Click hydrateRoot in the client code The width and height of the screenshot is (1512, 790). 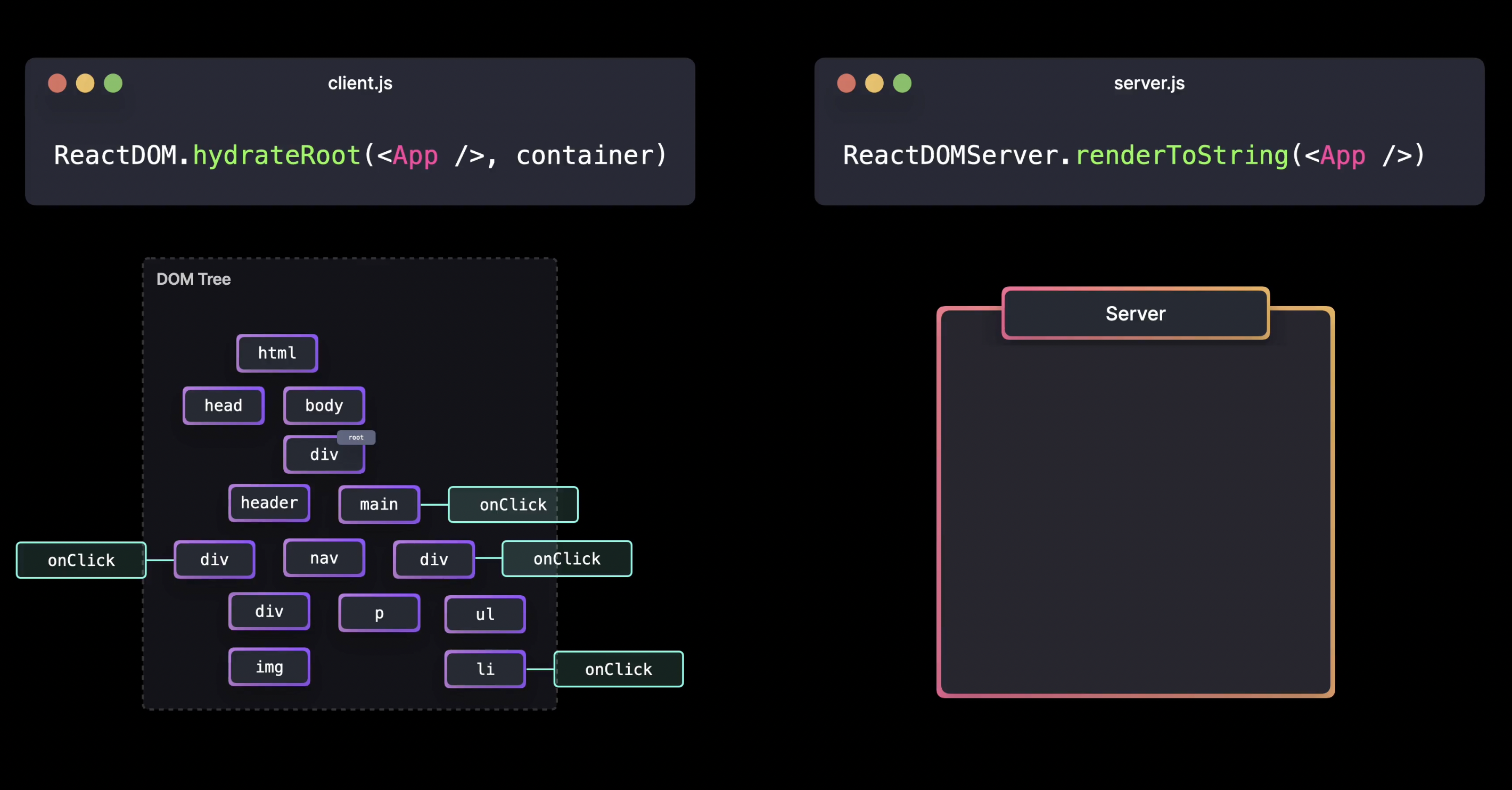point(276,155)
